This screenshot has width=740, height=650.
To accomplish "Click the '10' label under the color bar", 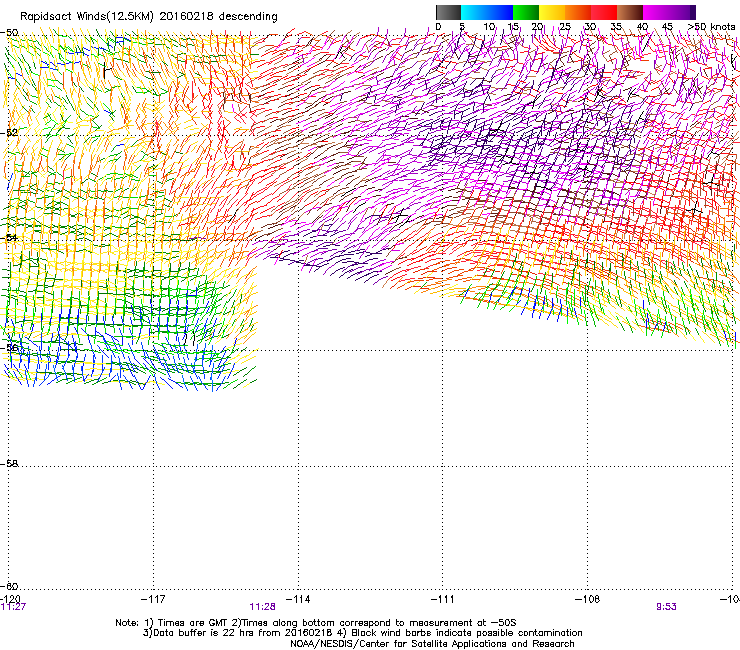I will pos(489,27).
